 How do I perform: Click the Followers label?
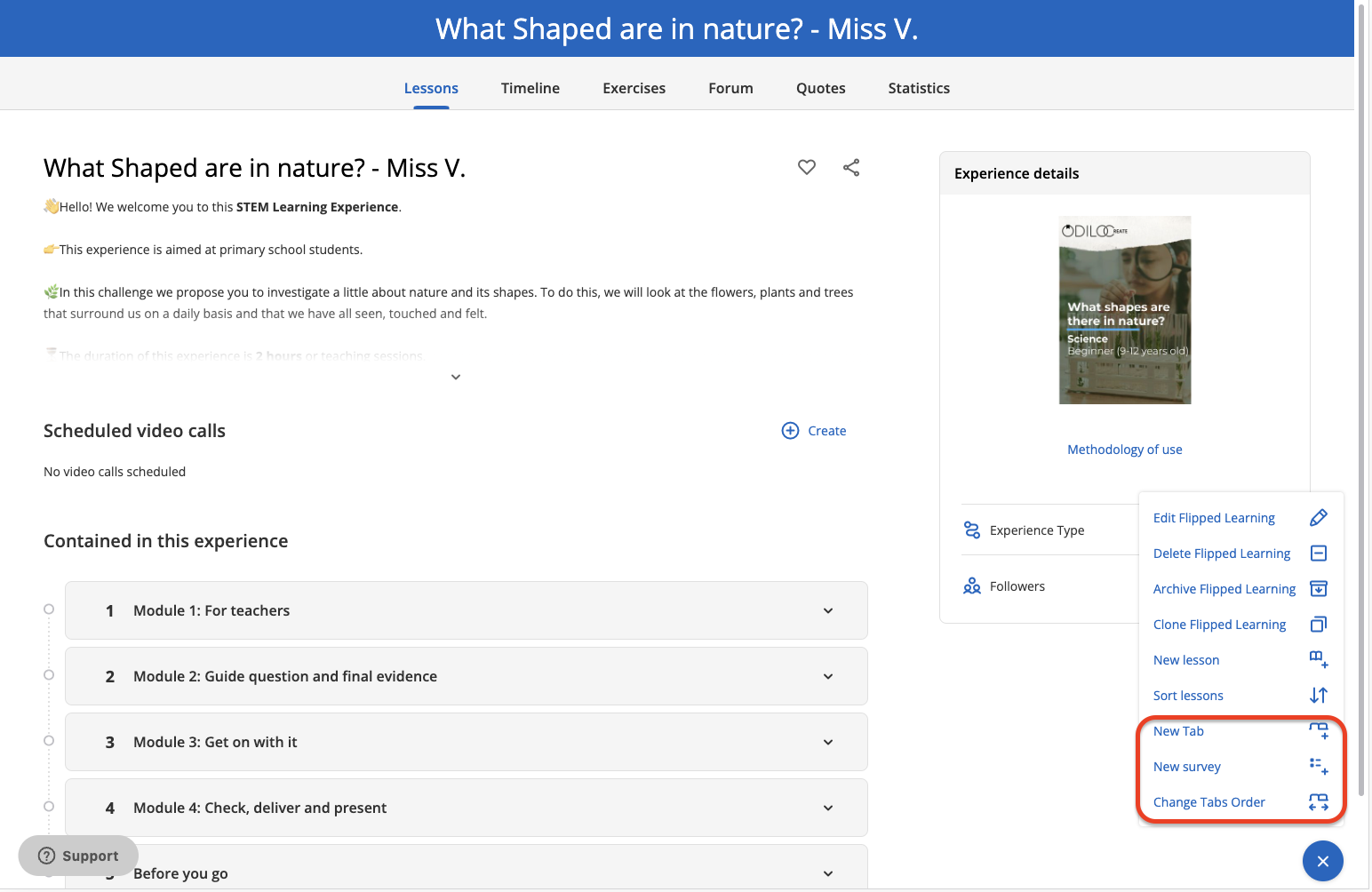click(1017, 586)
